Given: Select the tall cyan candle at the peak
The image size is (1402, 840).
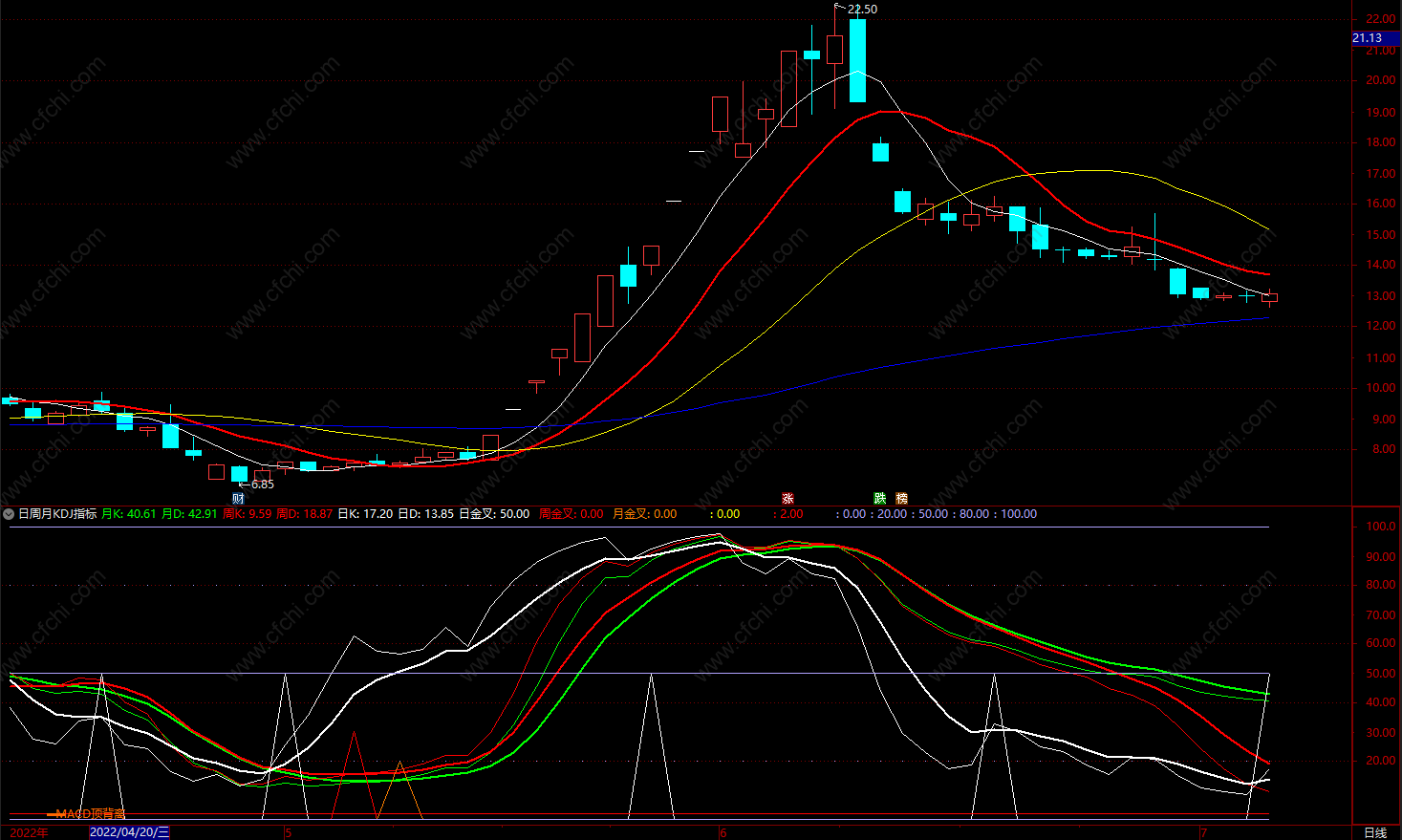Looking at the screenshot, I should (857, 60).
